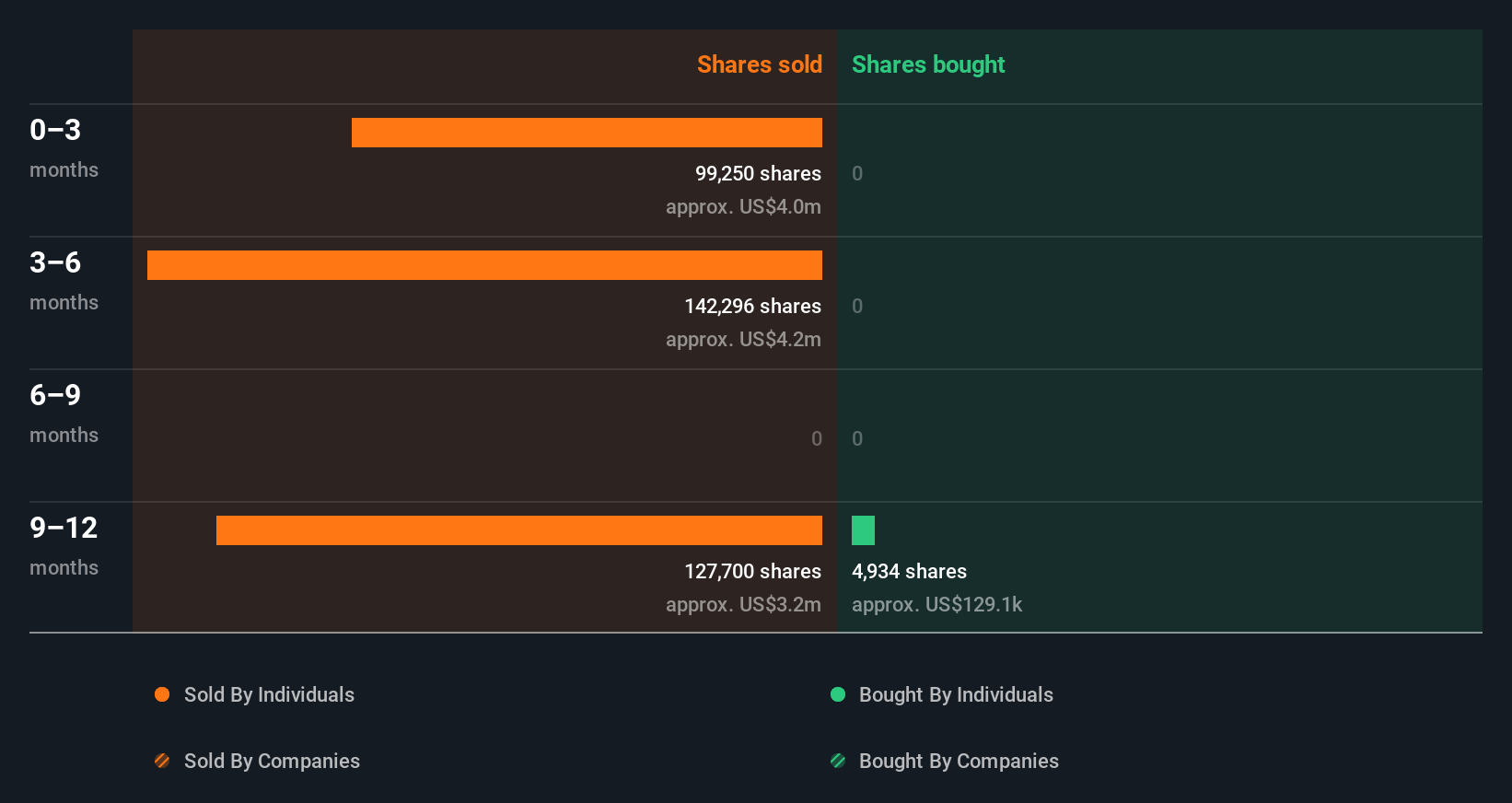This screenshot has height=803, width=1512.
Task: Toggle the Bought By Individuals legend label
Action: pyautogui.click(x=956, y=694)
